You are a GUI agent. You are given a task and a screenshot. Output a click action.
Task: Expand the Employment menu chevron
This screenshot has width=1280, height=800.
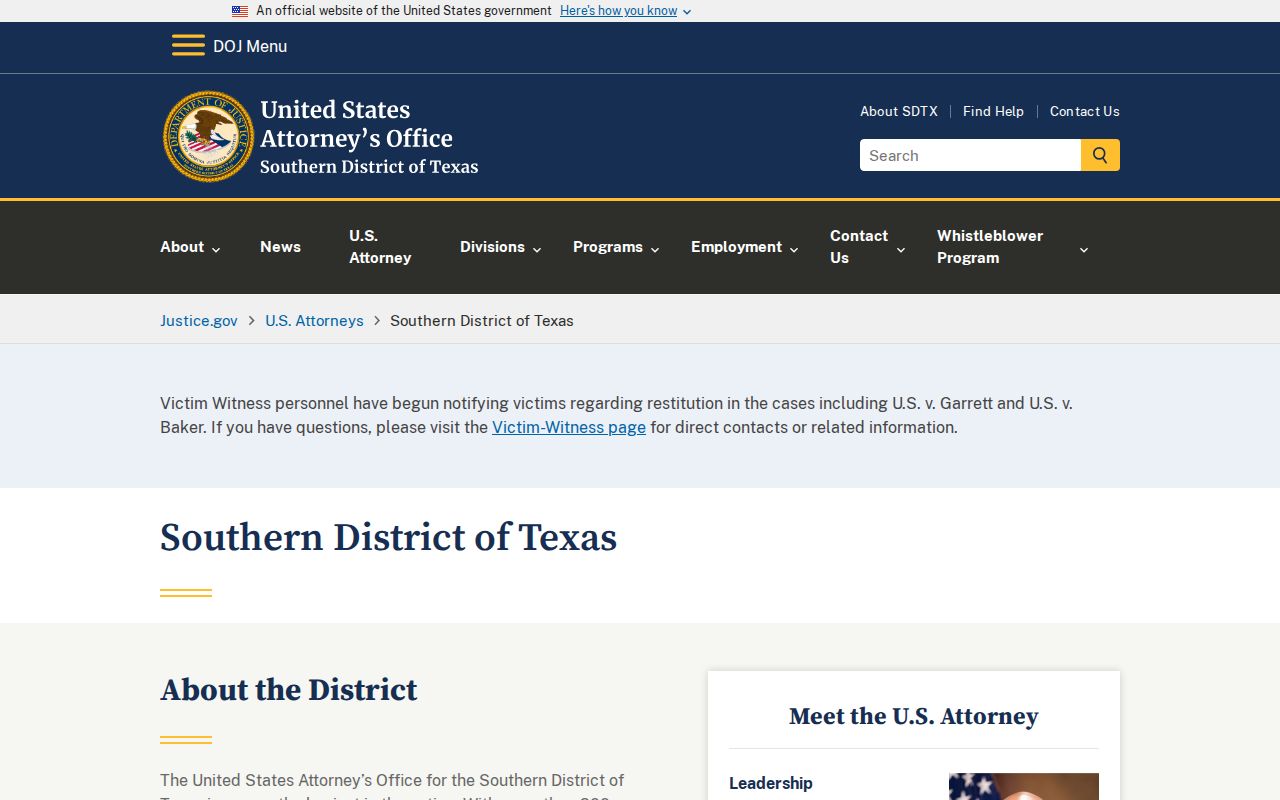click(794, 249)
